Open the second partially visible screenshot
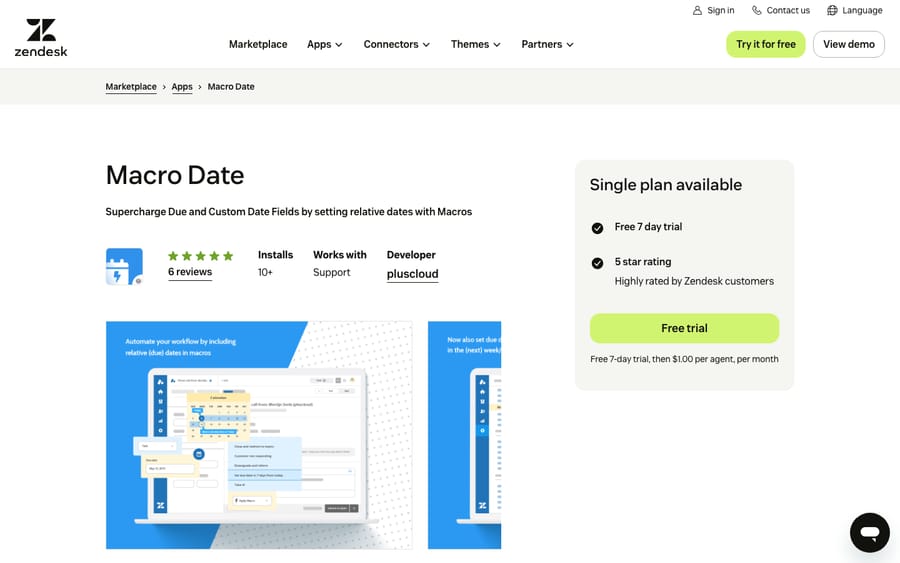The height and width of the screenshot is (563, 900). 464,435
